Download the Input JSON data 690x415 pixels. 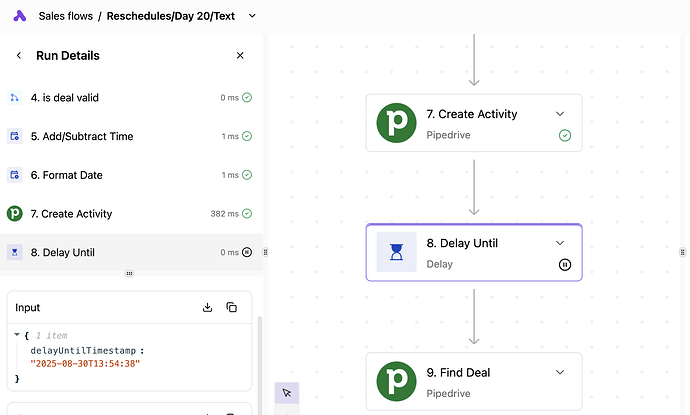pyautogui.click(x=208, y=307)
